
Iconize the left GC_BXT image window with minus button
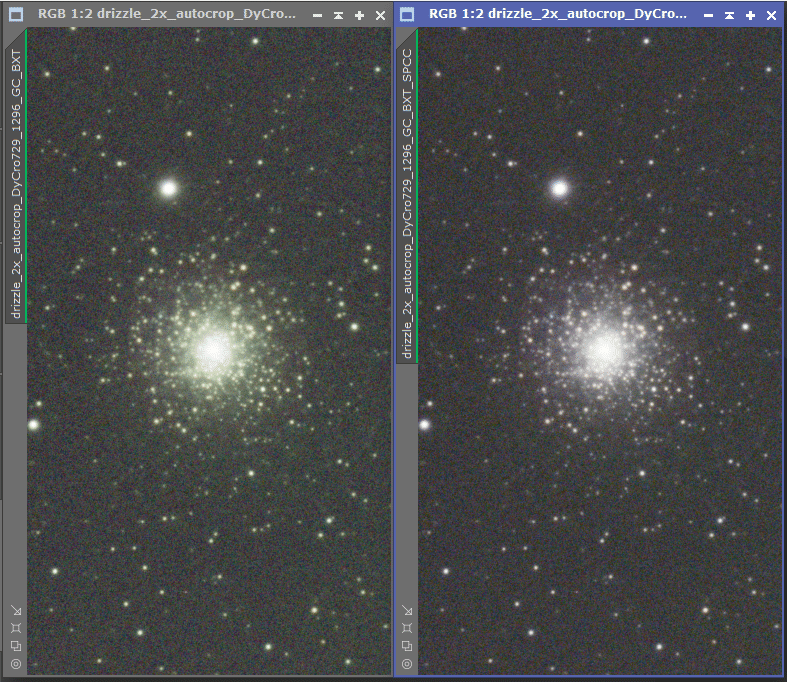coord(317,16)
